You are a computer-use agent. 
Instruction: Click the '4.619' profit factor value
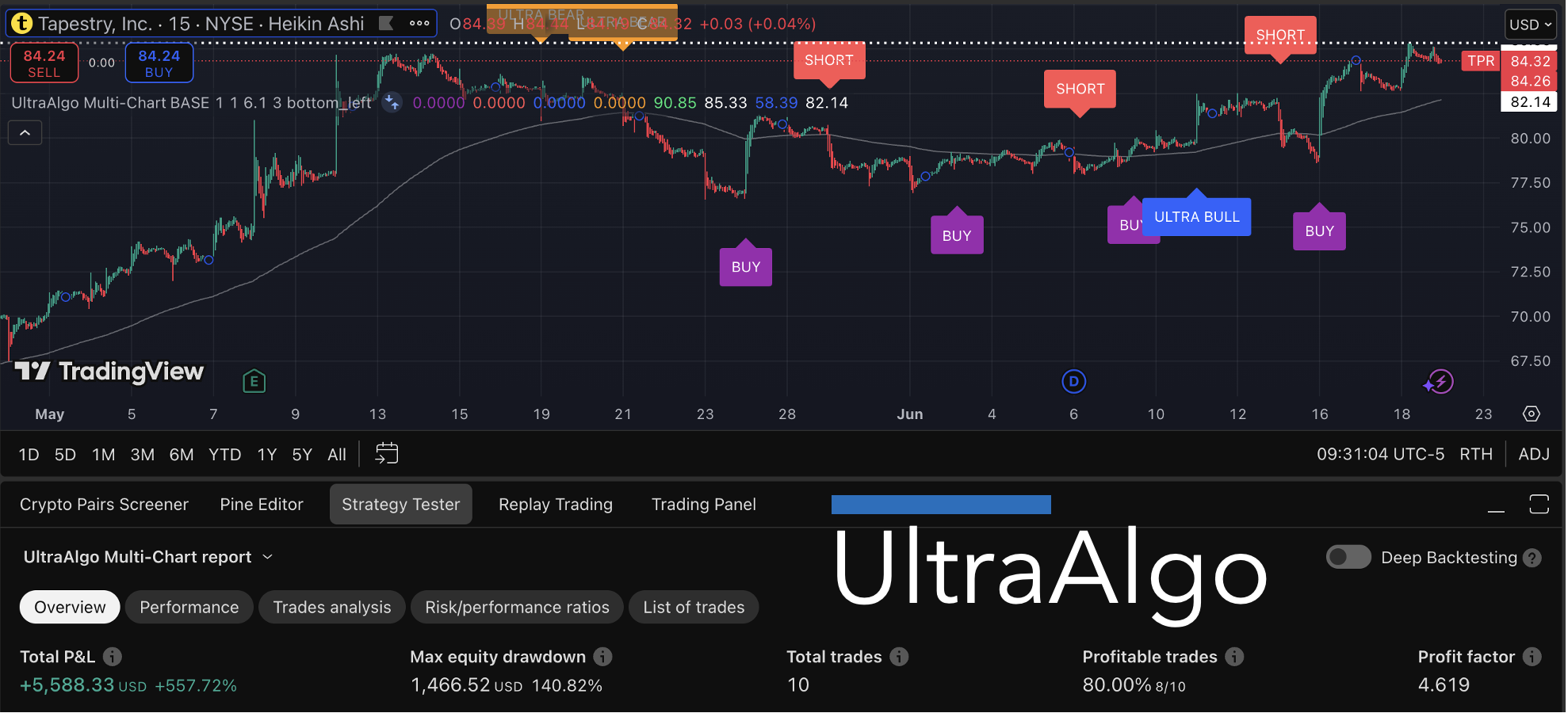tap(1444, 685)
